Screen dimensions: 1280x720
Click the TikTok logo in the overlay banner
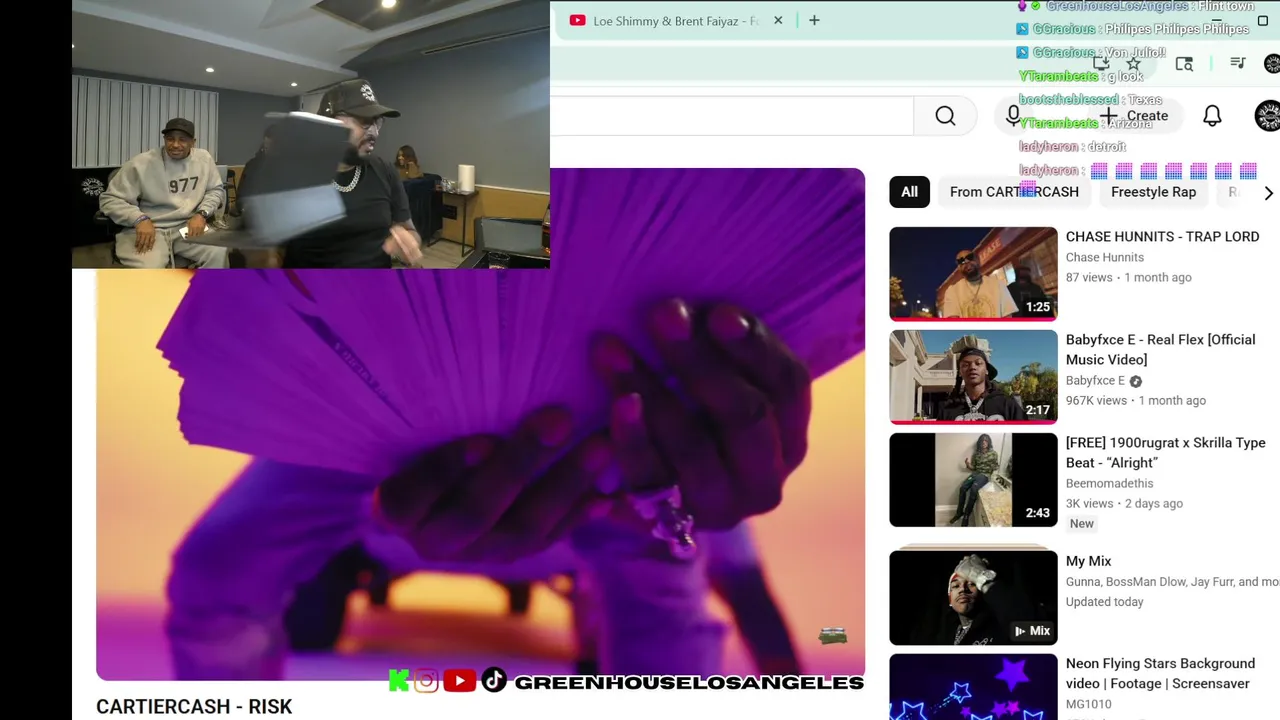pyautogui.click(x=494, y=681)
